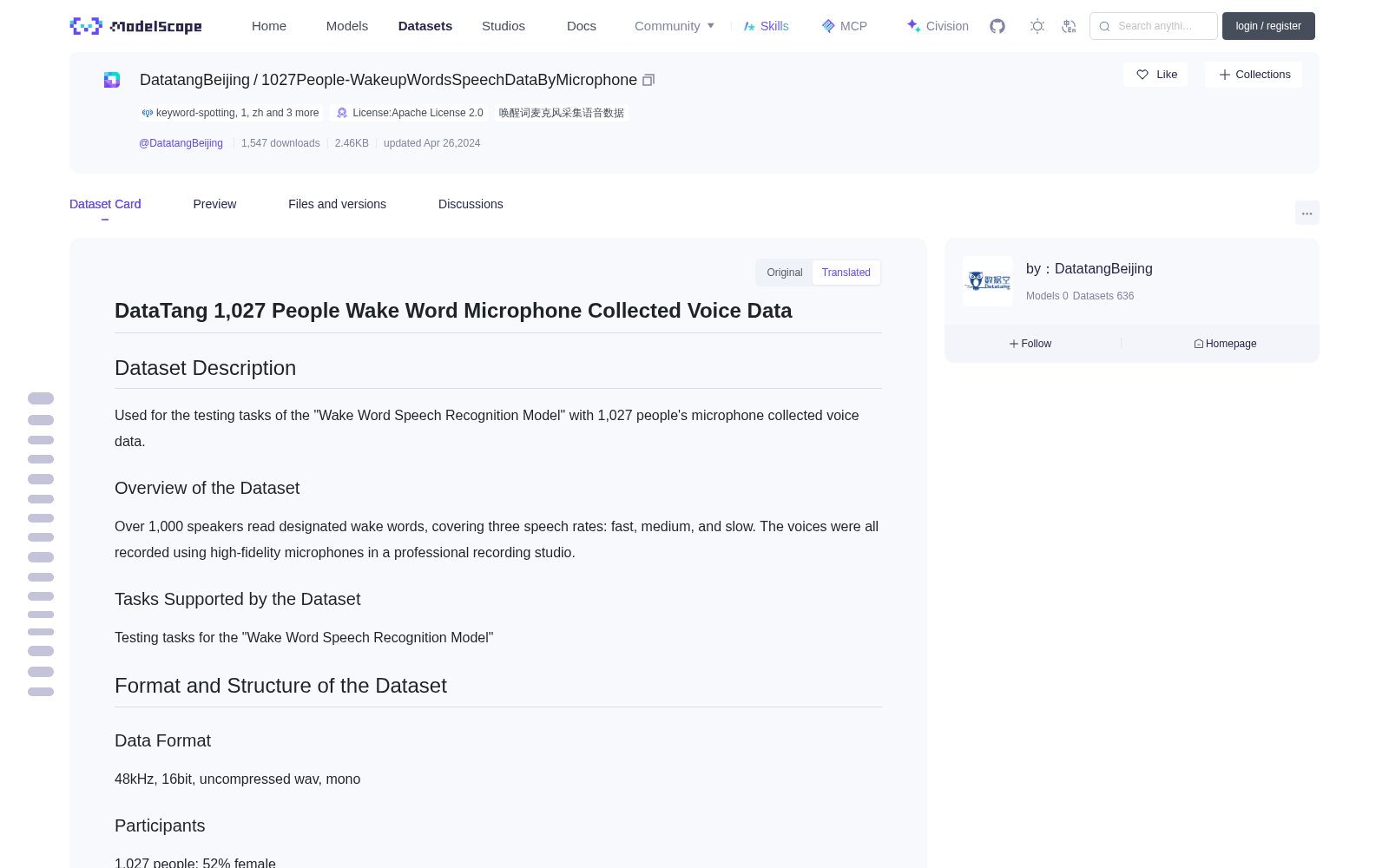Screen dimensions: 1389x868
Task: Click the Chinese description tag 唤醒词麦克风采集语音数据
Action: (x=562, y=113)
